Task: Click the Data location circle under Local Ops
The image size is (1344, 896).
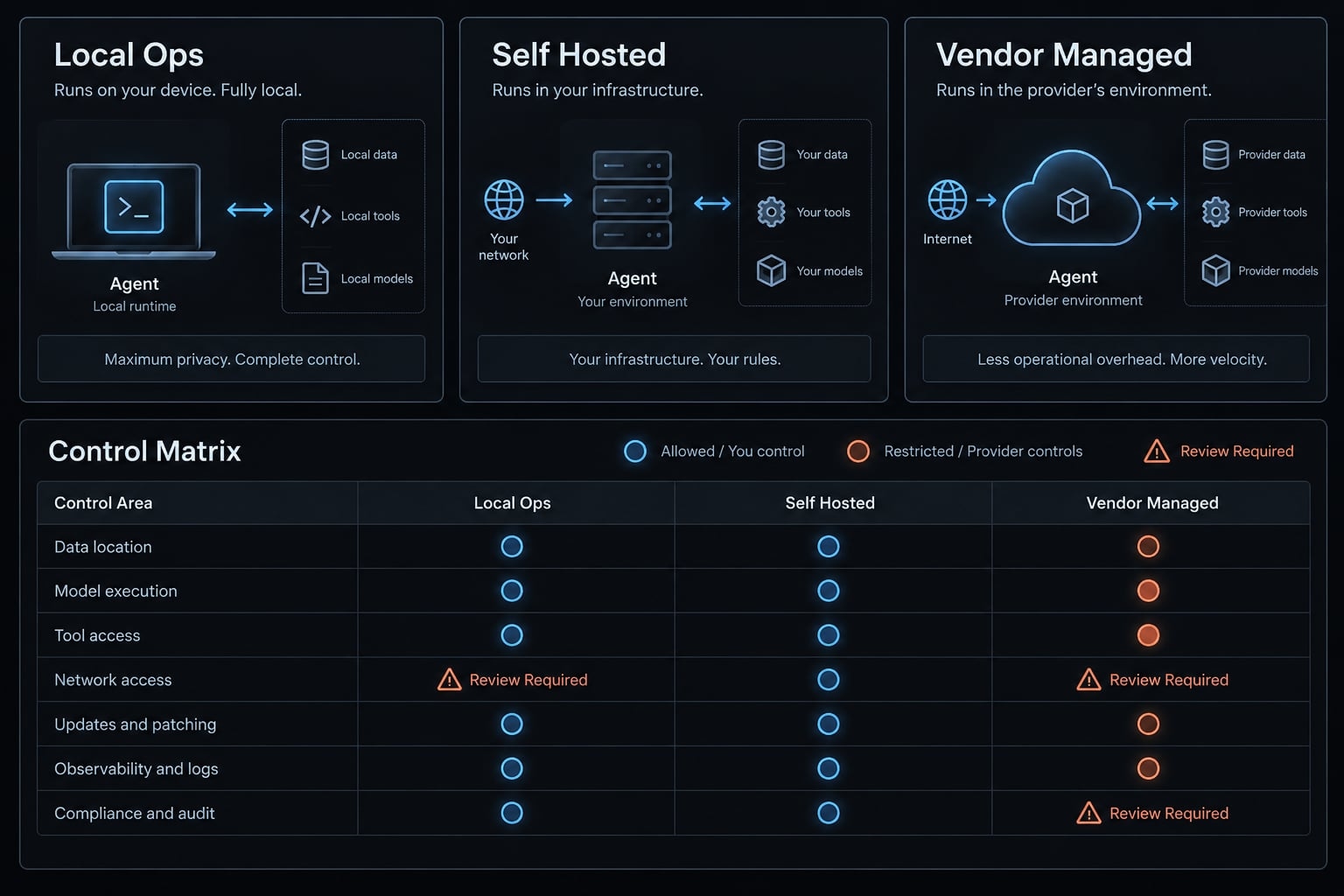Action: 512,547
